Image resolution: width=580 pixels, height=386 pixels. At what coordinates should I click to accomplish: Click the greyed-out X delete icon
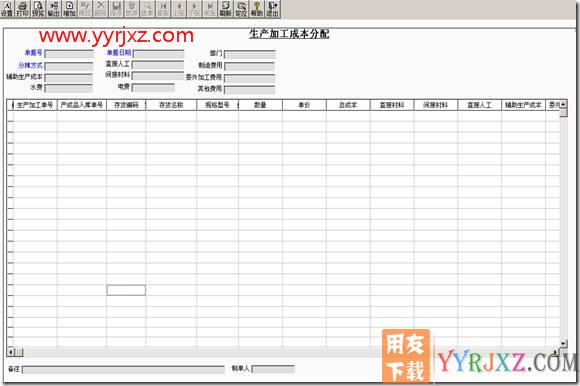pyautogui.click(x=100, y=9)
